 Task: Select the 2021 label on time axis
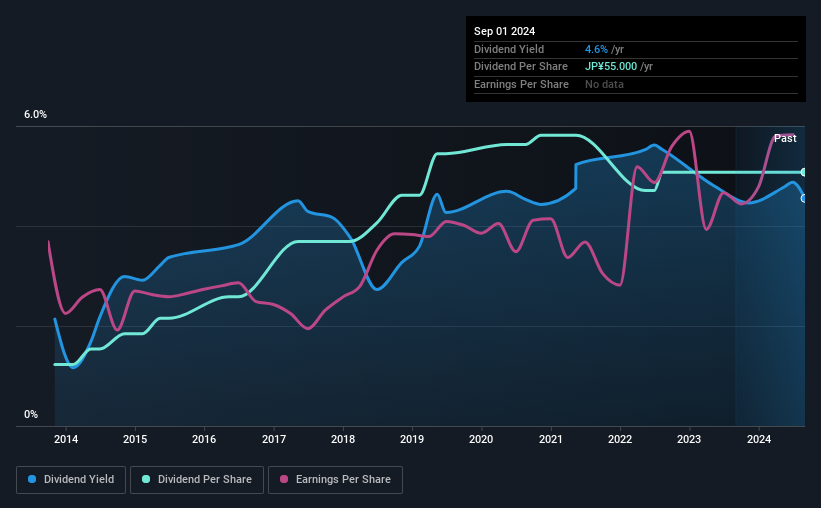[551, 439]
